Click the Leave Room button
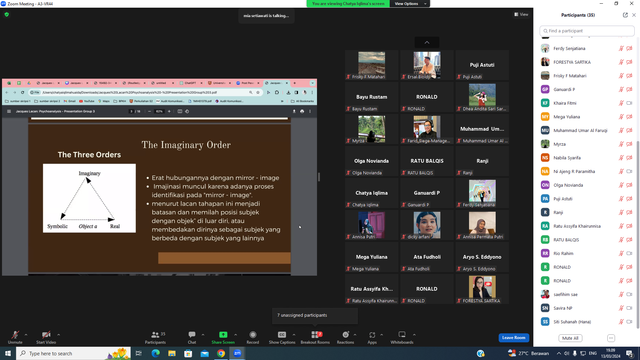This screenshot has height=360, width=640. pos(513,338)
